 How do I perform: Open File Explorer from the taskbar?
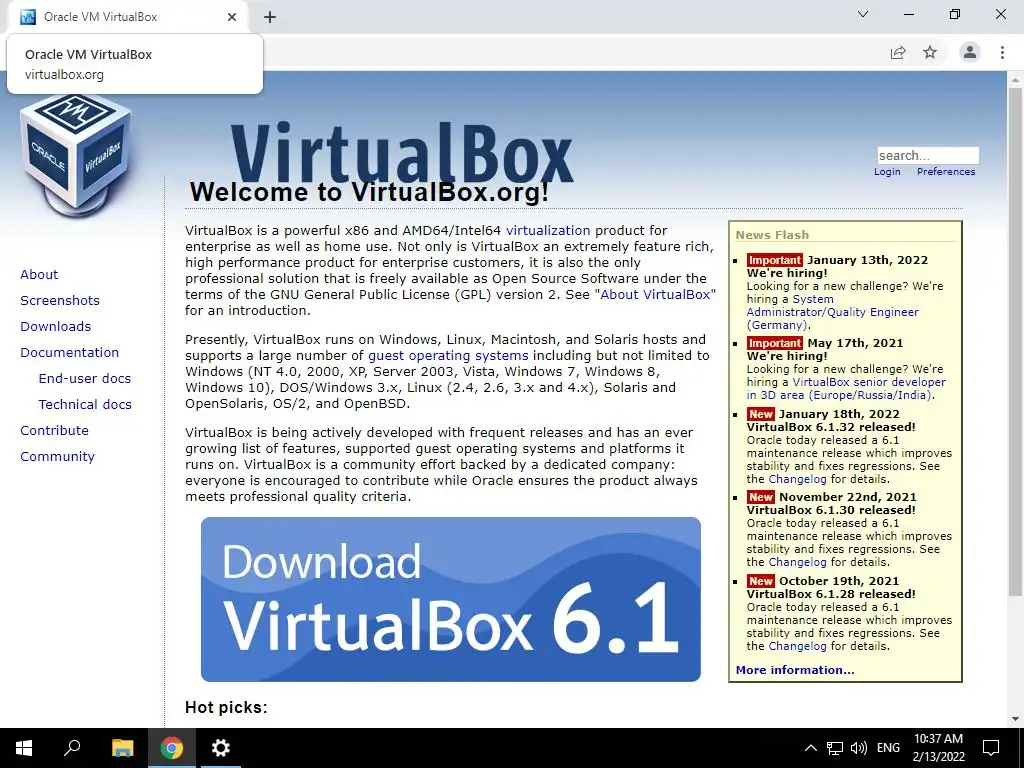[x=122, y=748]
